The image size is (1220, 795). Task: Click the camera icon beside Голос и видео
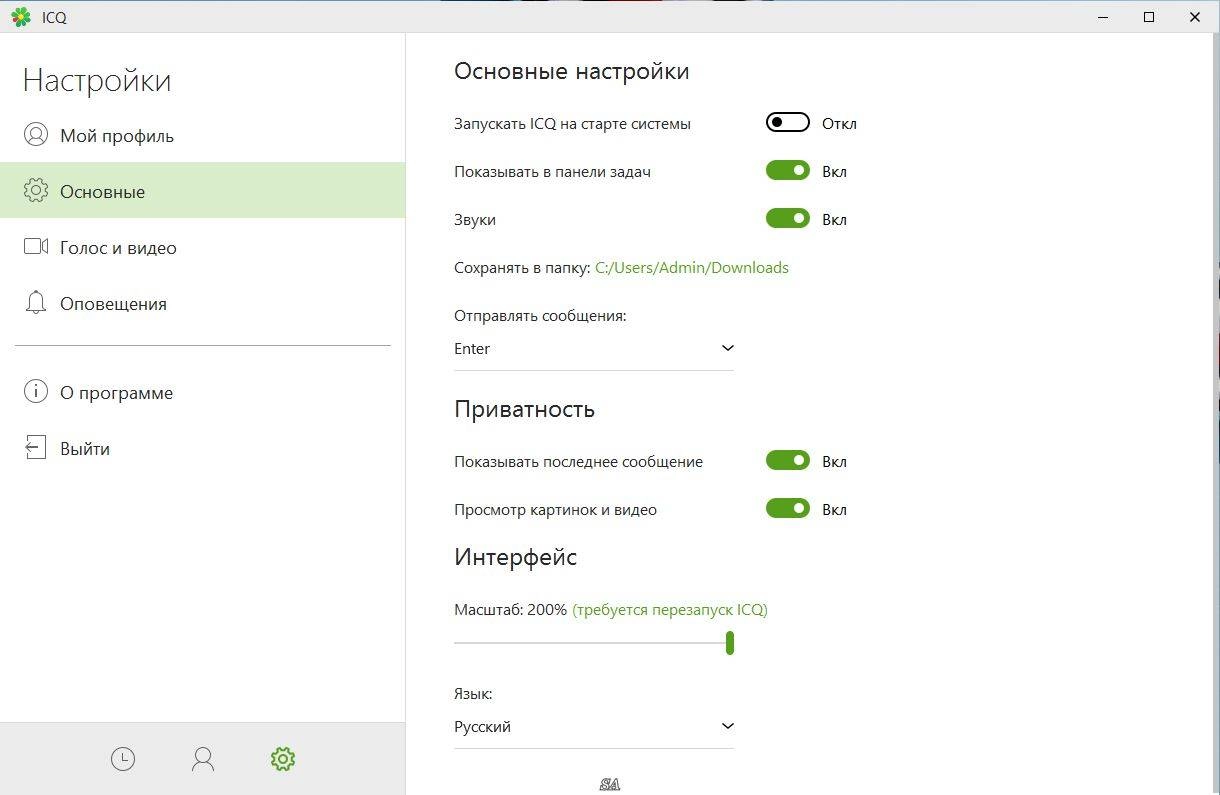36,246
